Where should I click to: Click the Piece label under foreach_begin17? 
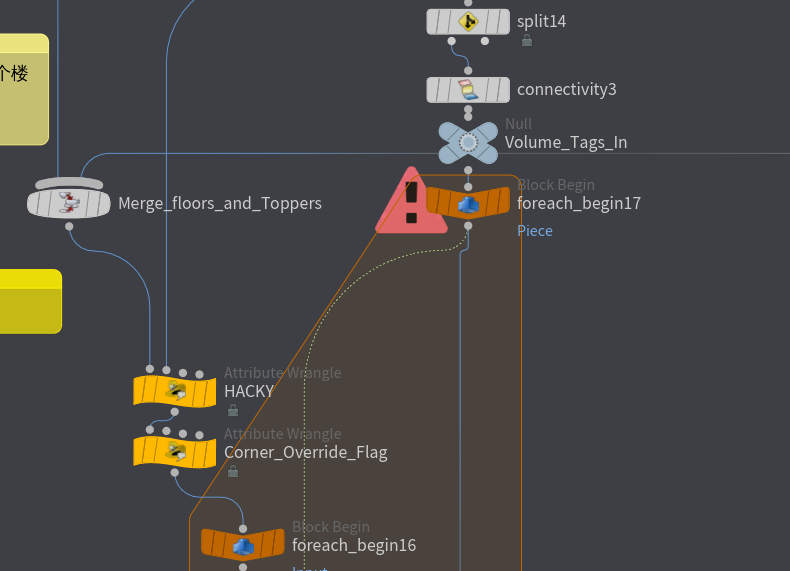pyautogui.click(x=535, y=231)
